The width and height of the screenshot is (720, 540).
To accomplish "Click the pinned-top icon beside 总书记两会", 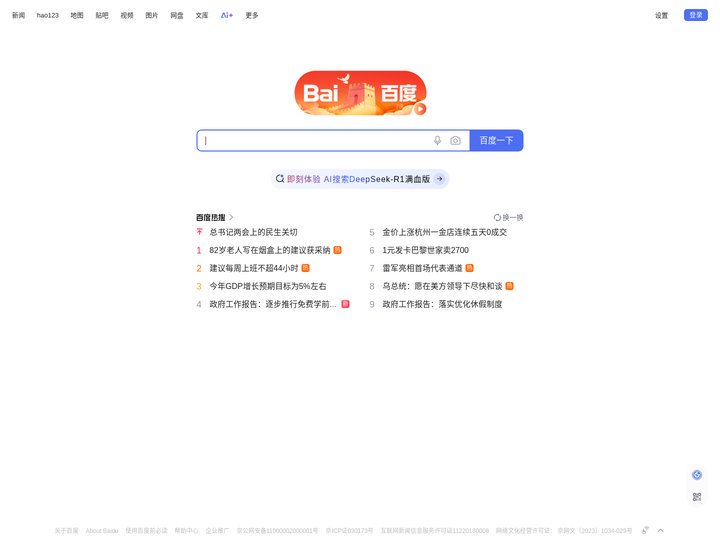I will [199, 232].
